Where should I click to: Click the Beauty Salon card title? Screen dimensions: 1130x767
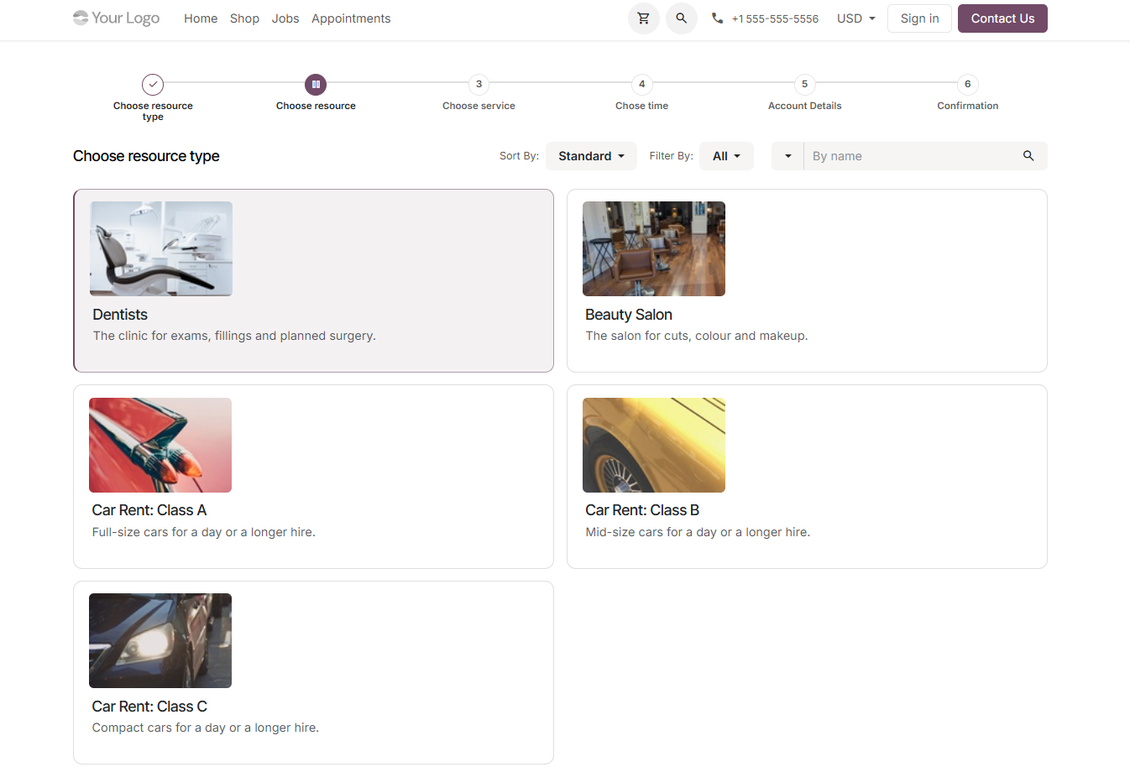tap(628, 315)
